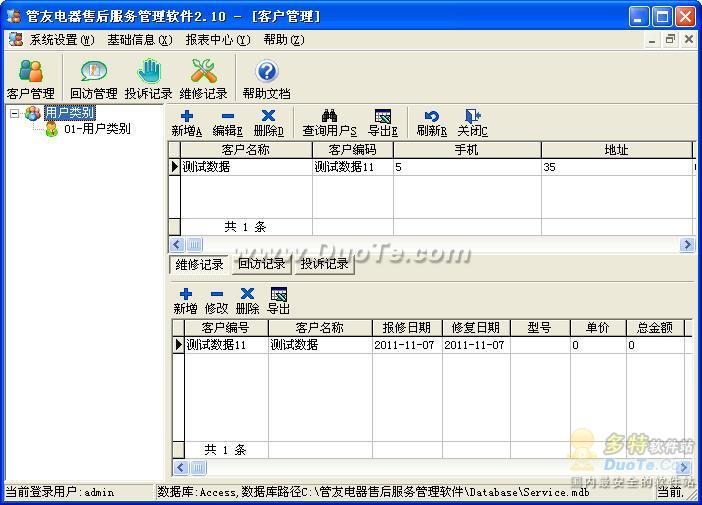Open 帮助(Z) menu
This screenshot has width=702, height=505.
pyautogui.click(x=284, y=40)
